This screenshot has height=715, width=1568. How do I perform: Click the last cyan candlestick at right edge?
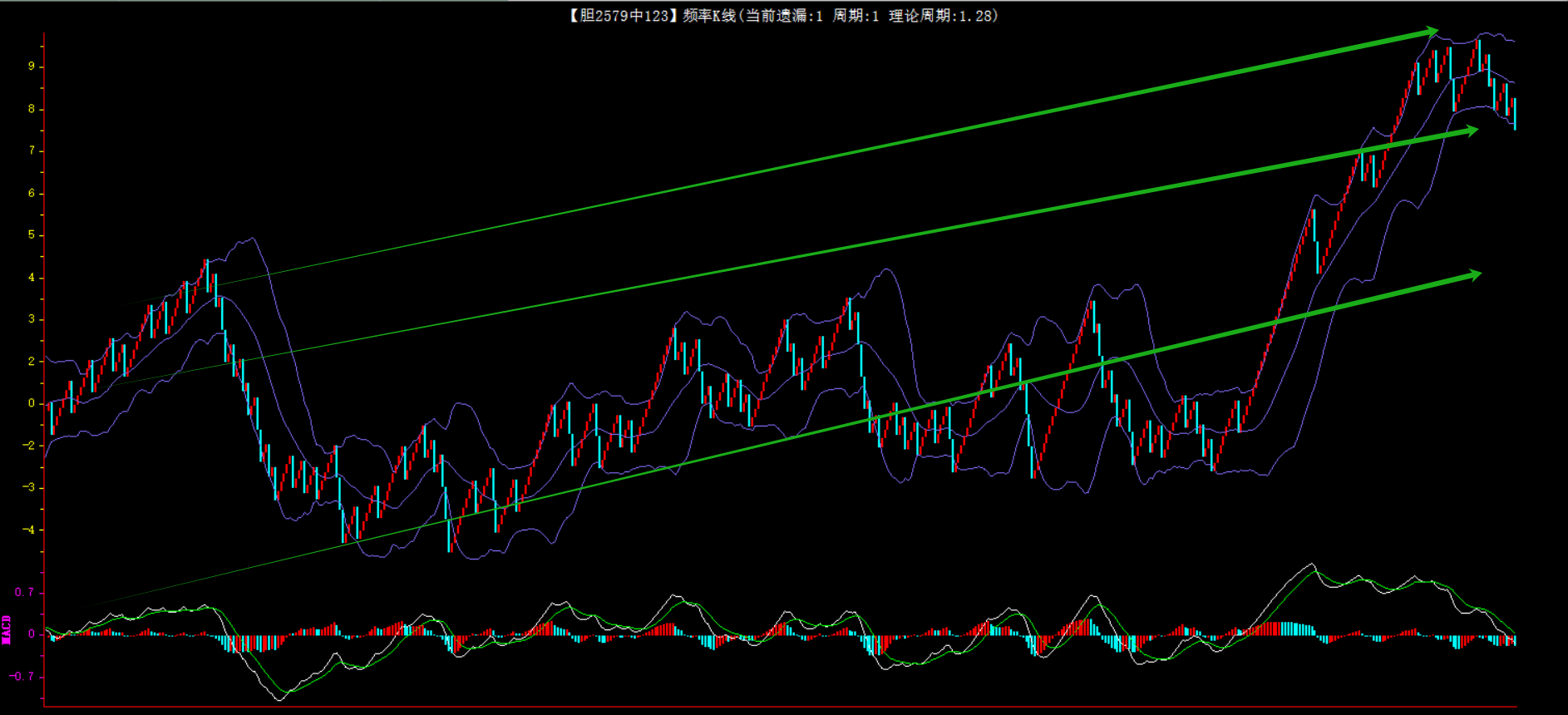pos(1515,114)
